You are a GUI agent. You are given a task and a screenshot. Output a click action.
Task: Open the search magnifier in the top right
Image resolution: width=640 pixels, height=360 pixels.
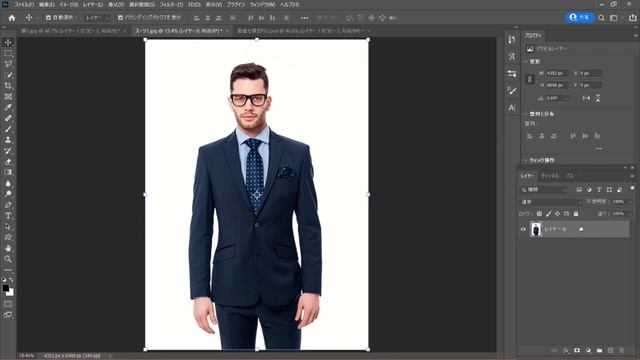tap(601, 18)
